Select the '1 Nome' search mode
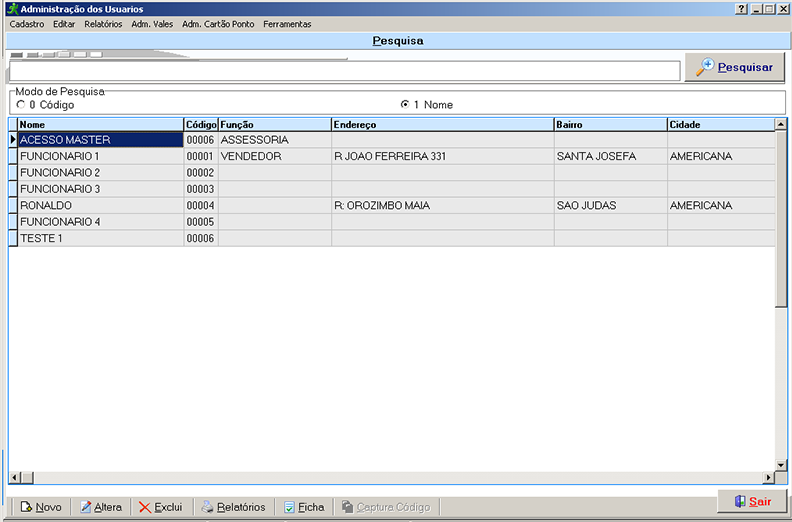Viewport: 792px width, 522px height. point(405,104)
